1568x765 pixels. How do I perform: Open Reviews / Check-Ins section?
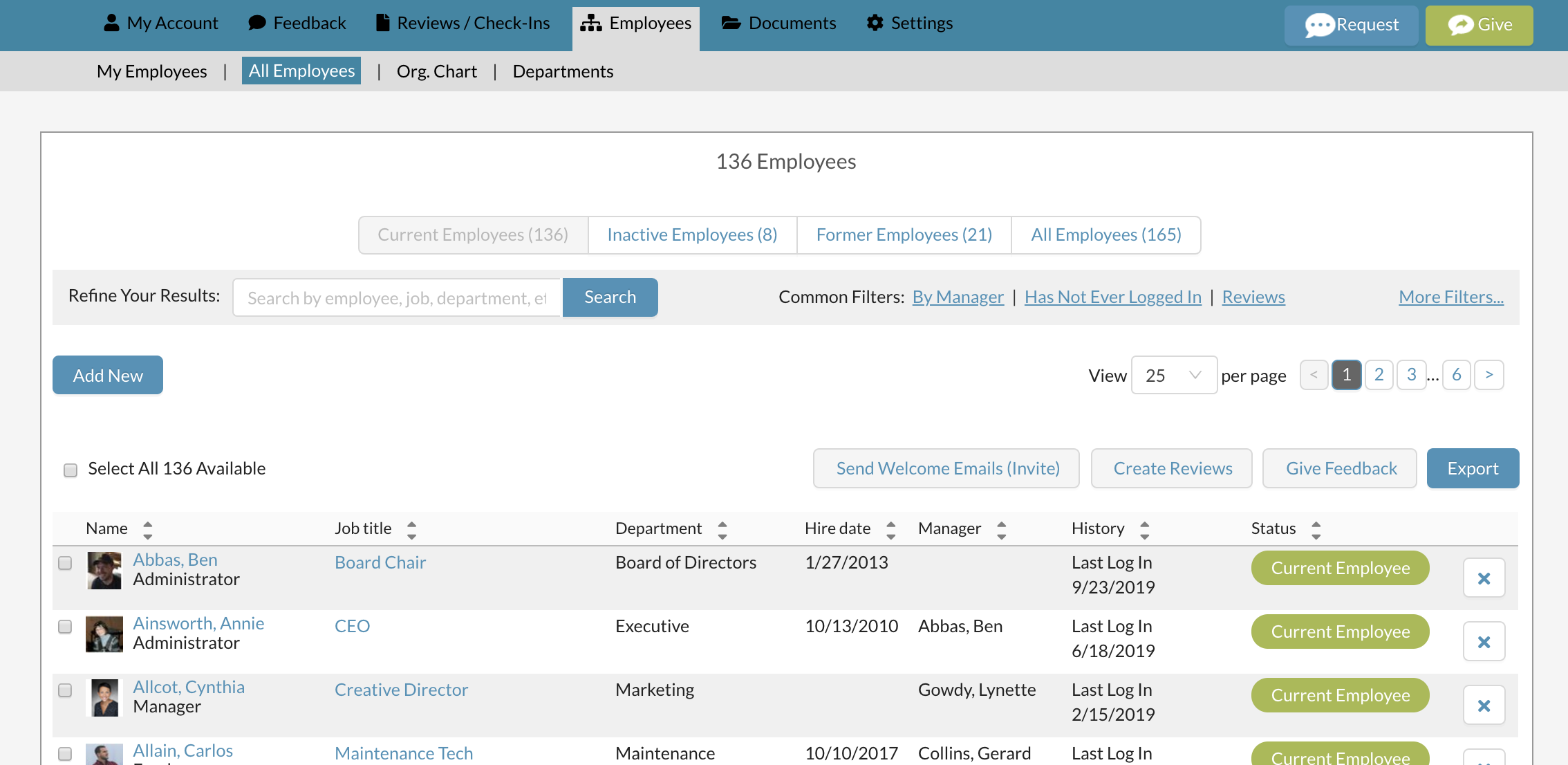coord(463,24)
